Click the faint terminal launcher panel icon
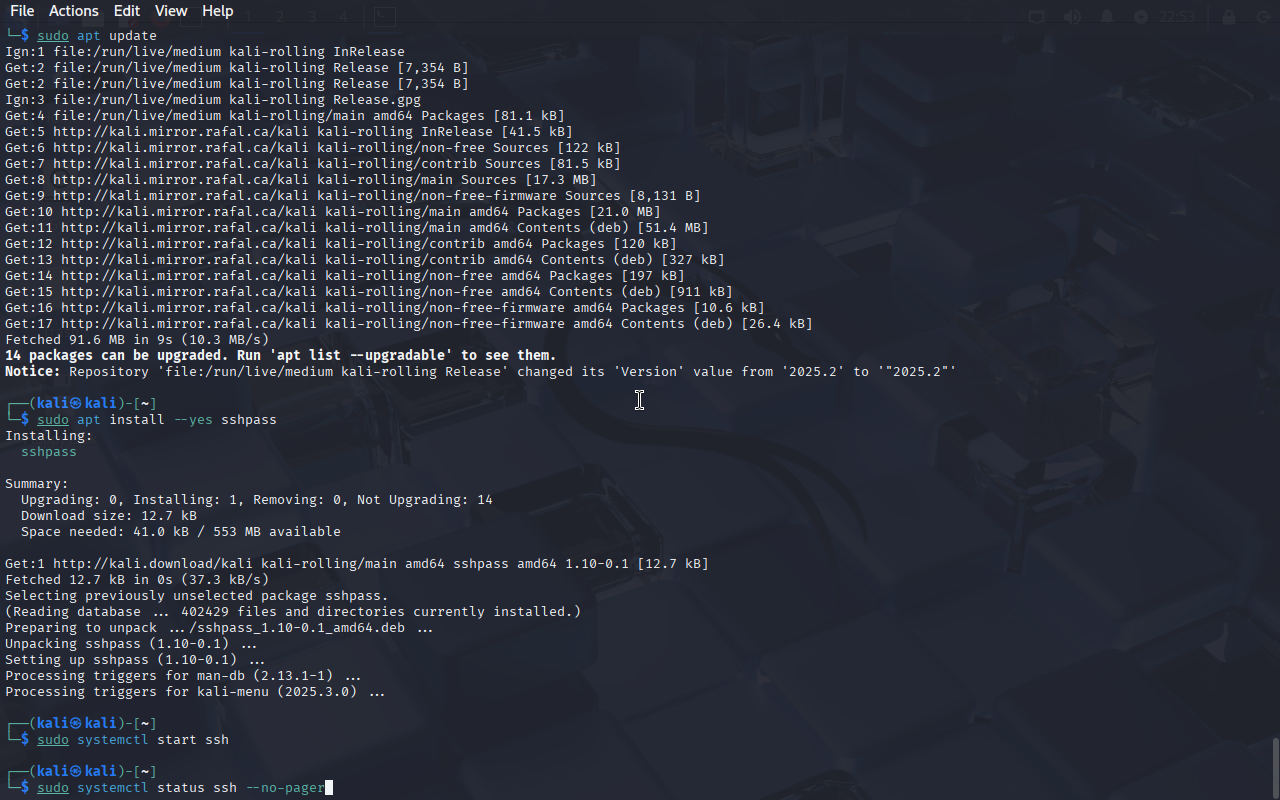This screenshot has width=1280, height=800. click(x=384, y=17)
